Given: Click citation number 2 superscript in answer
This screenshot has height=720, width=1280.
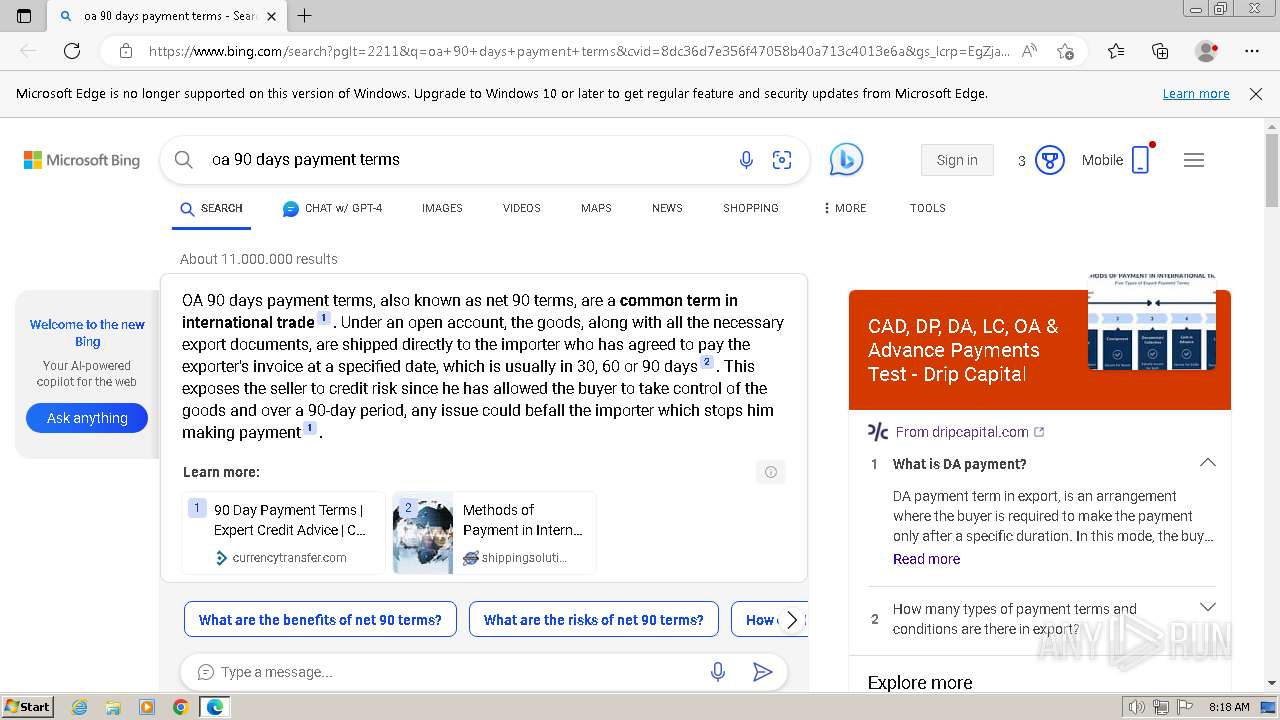Looking at the screenshot, I should [707, 362].
